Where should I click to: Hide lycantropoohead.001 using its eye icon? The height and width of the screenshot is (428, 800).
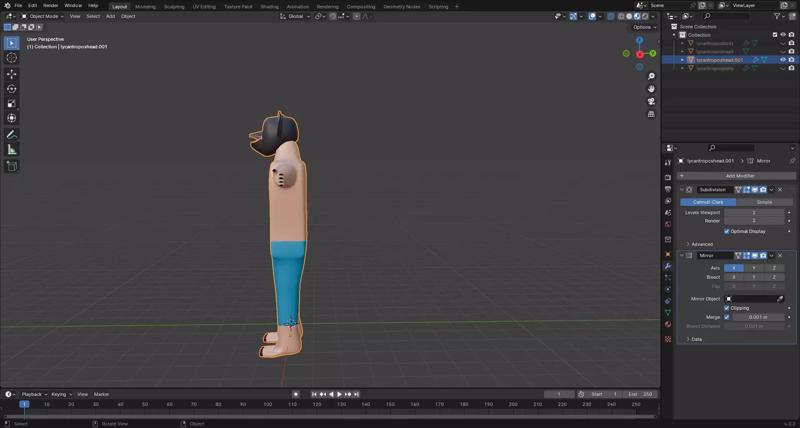coord(783,60)
